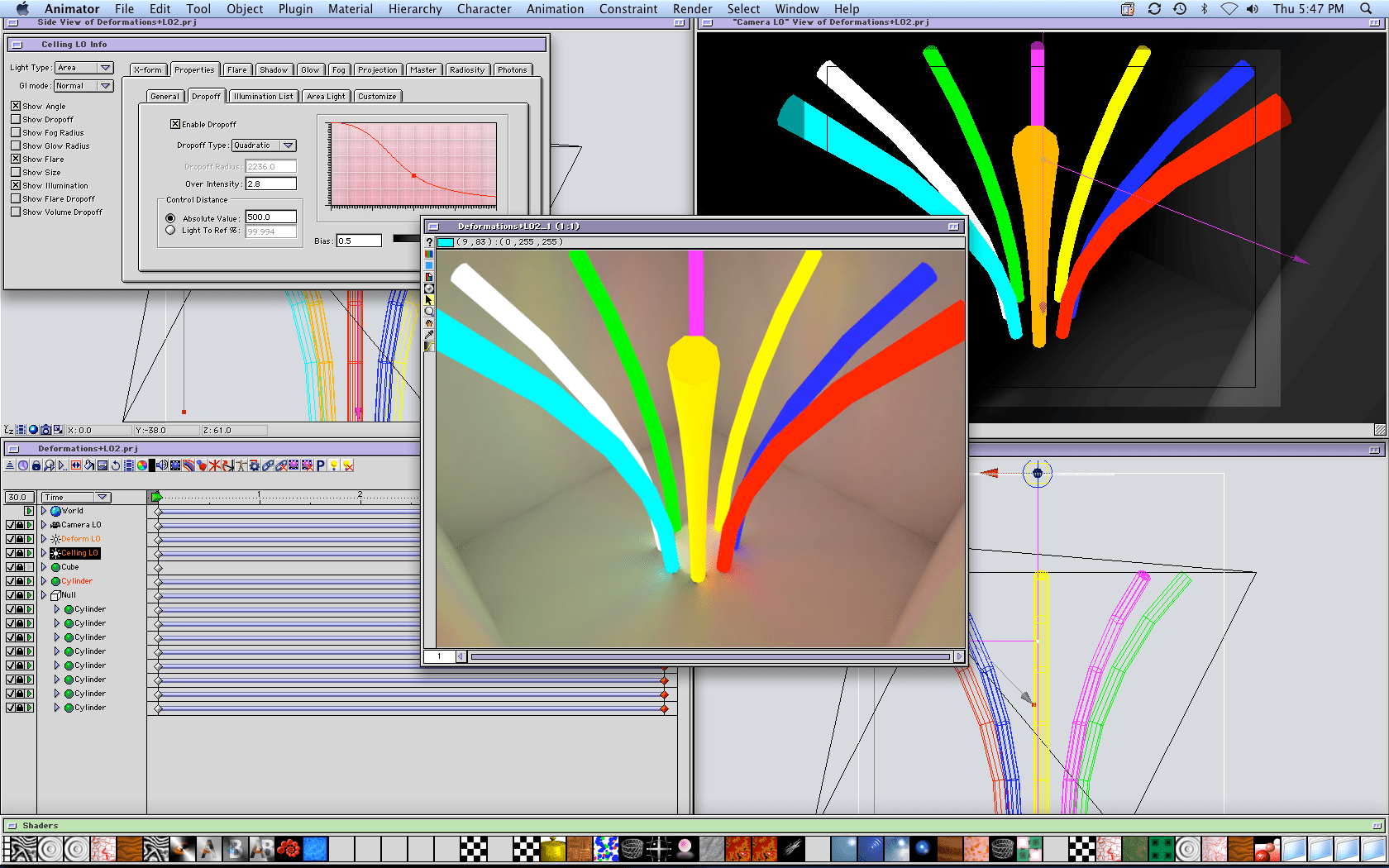Viewport: 1389px width, 868px height.
Task: Click the sphere icon in render window toolbar
Action: click(429, 289)
